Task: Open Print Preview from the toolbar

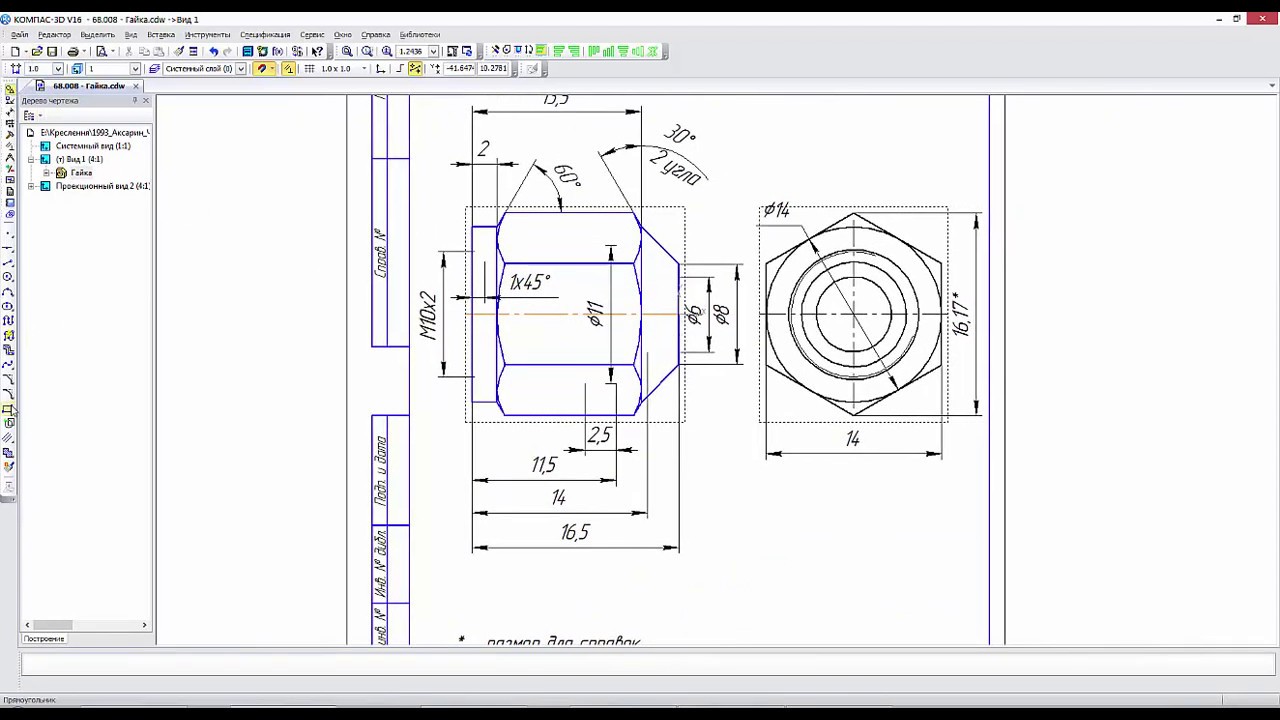Action: click(x=101, y=51)
